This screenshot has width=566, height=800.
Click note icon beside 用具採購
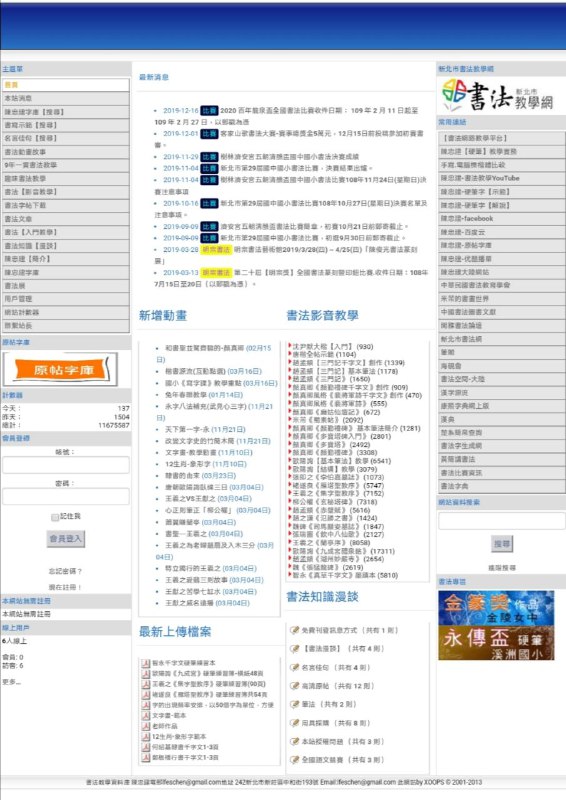[294, 723]
